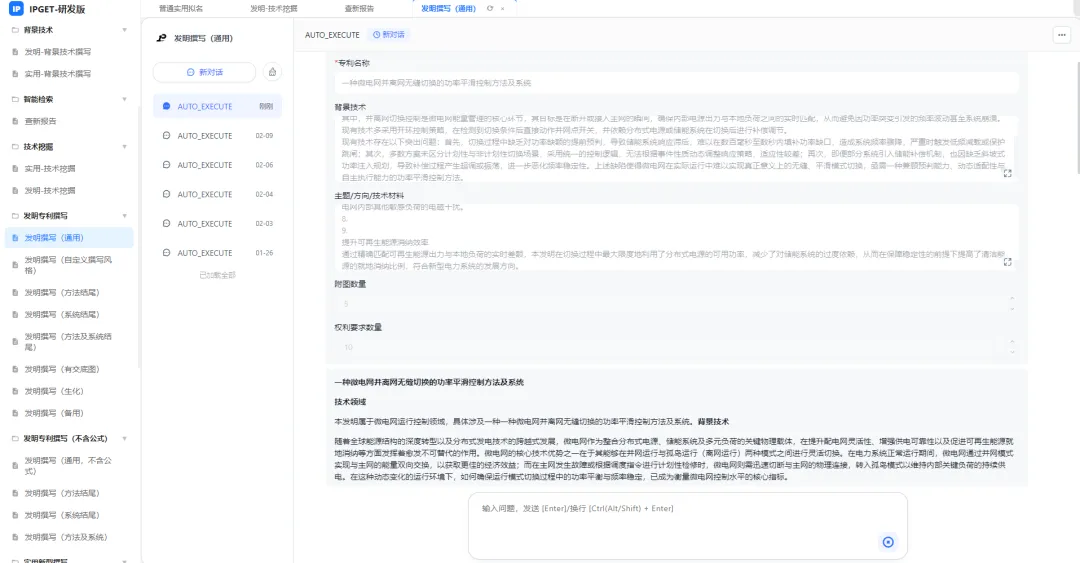This screenshot has height=563, width=1080.
Task: Click folder icon beside 背景技术 group
Action: pos(15,30)
